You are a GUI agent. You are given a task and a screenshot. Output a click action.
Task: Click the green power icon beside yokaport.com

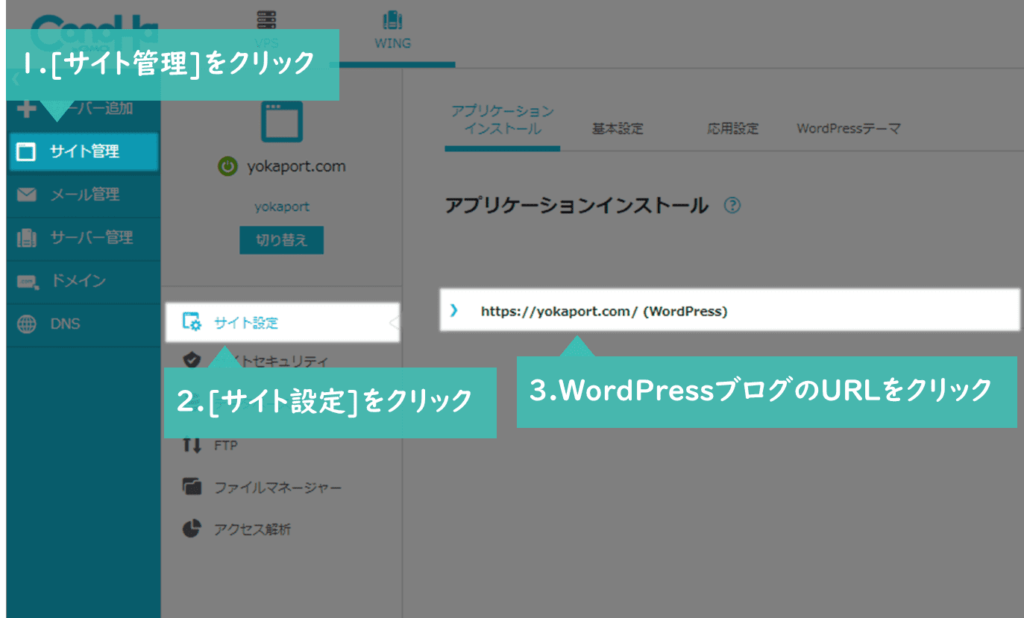click(227, 167)
